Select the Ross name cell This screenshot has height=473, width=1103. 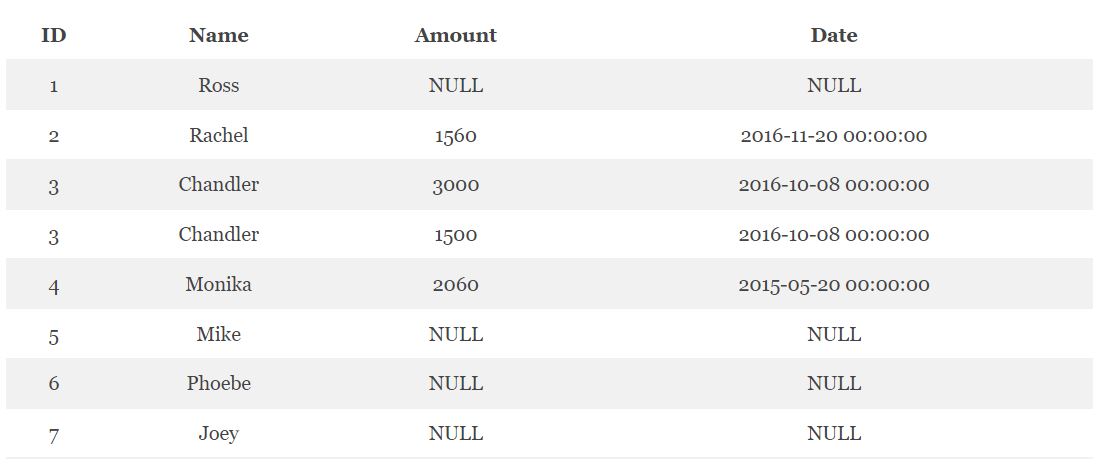(x=219, y=85)
